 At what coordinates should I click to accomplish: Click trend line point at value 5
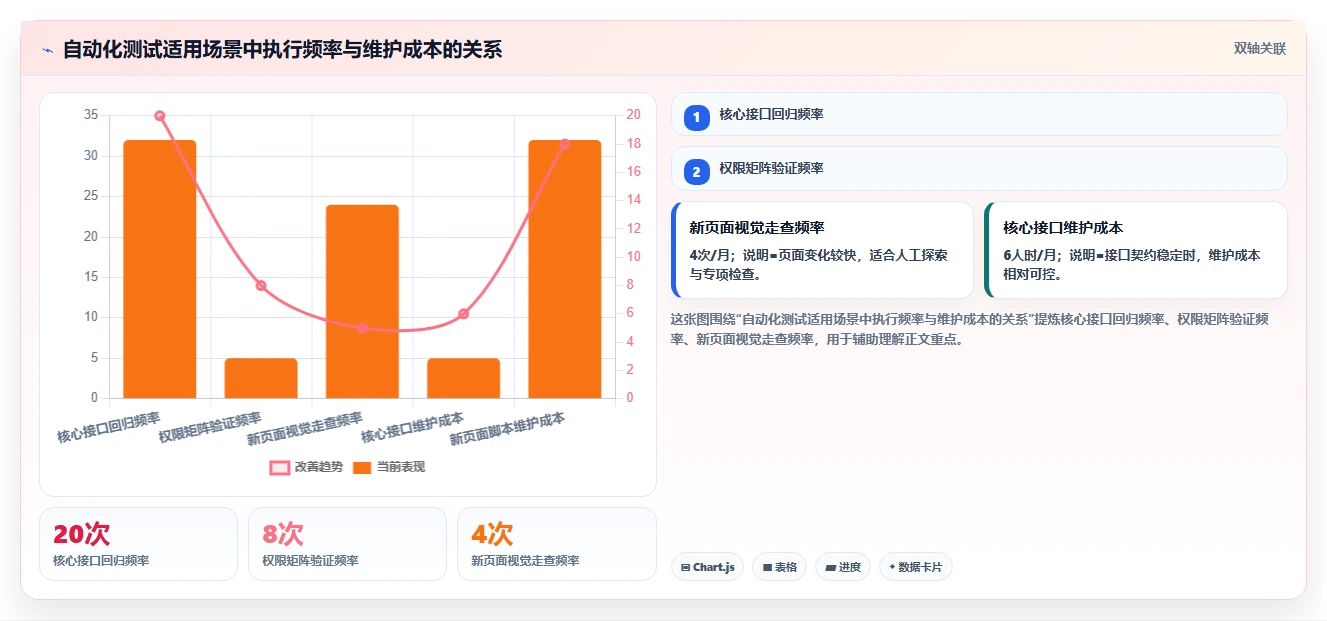362,328
